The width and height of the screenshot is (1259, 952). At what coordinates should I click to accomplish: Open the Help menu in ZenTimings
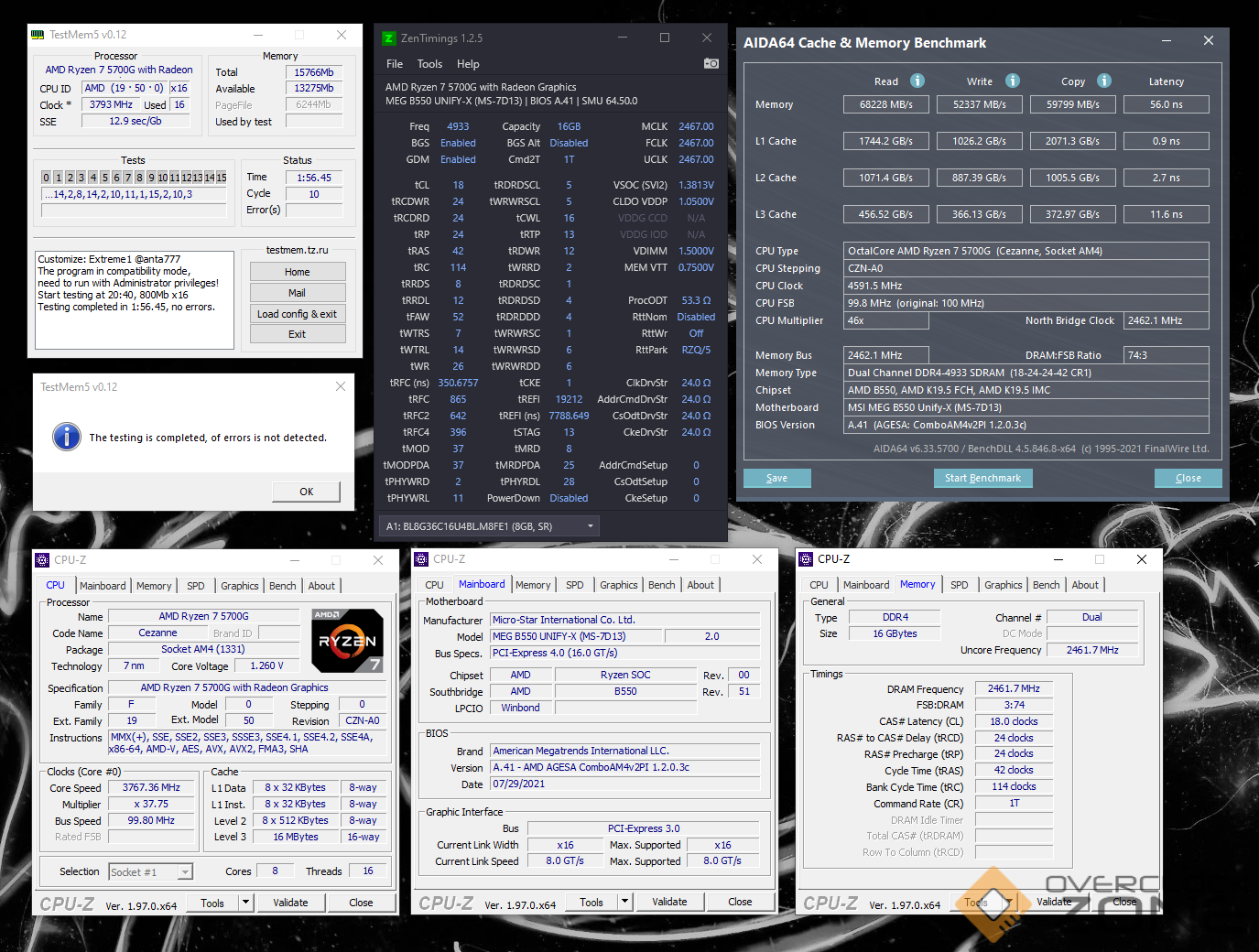tap(468, 64)
